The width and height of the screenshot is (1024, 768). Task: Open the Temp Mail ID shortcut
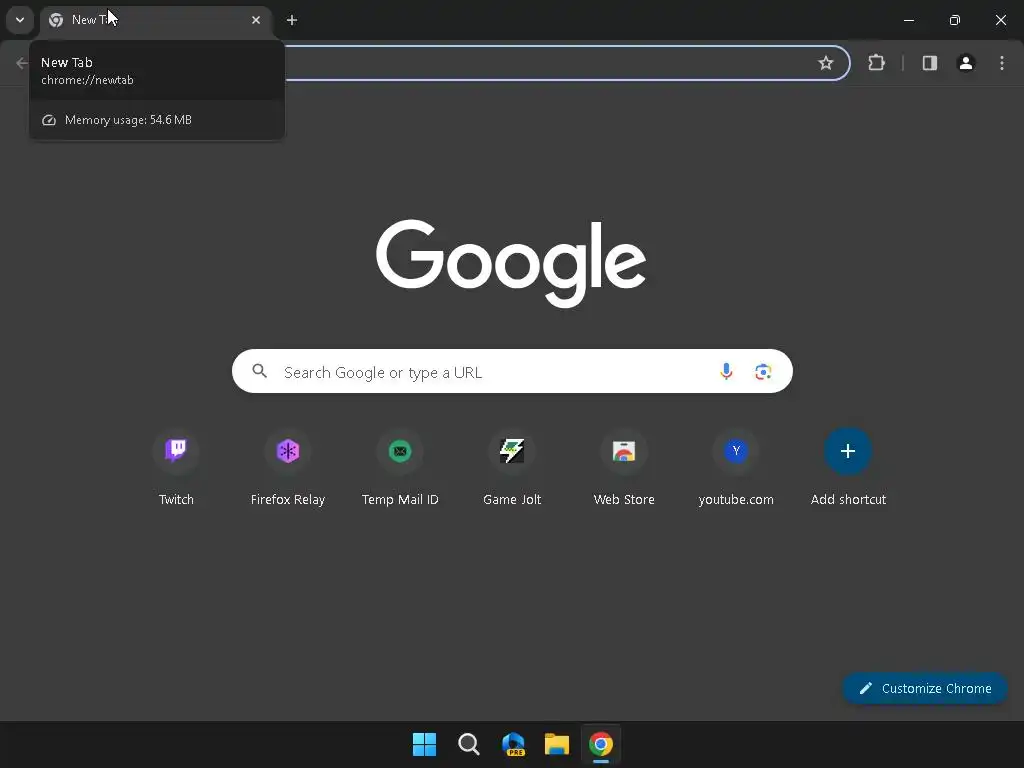[400, 468]
